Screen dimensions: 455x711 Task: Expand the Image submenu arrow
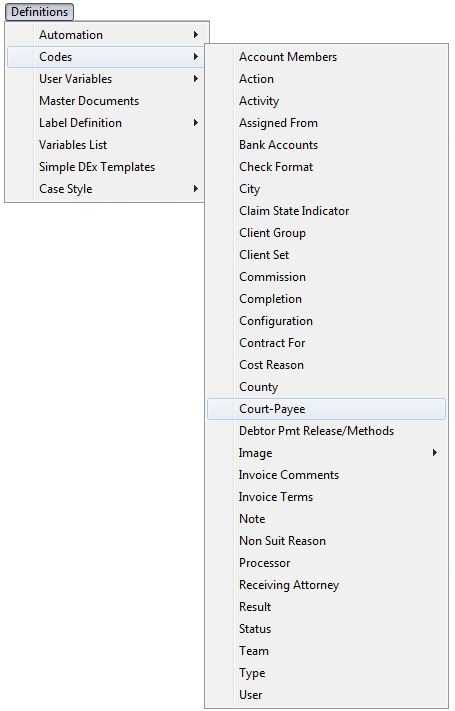pos(435,453)
